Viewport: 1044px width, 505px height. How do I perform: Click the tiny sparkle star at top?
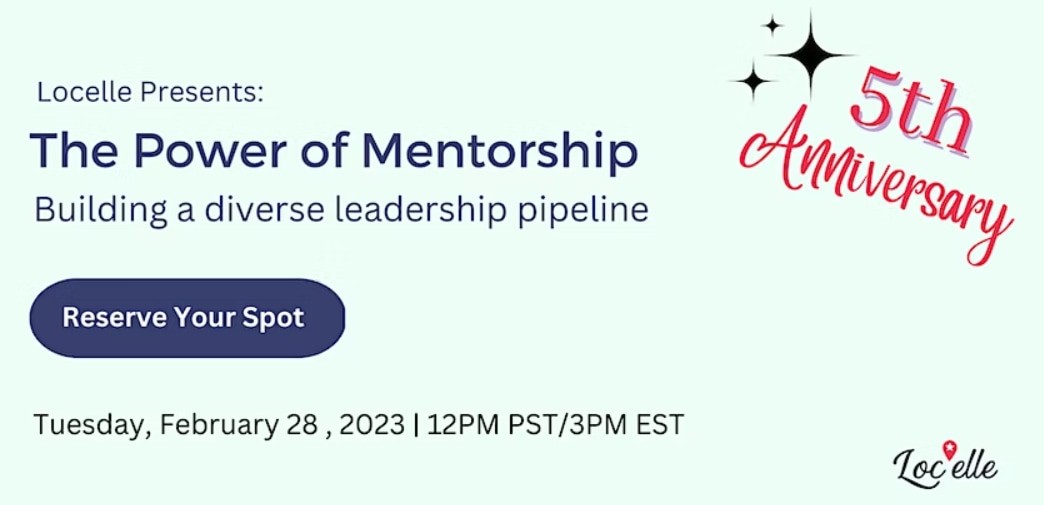(x=772, y=26)
